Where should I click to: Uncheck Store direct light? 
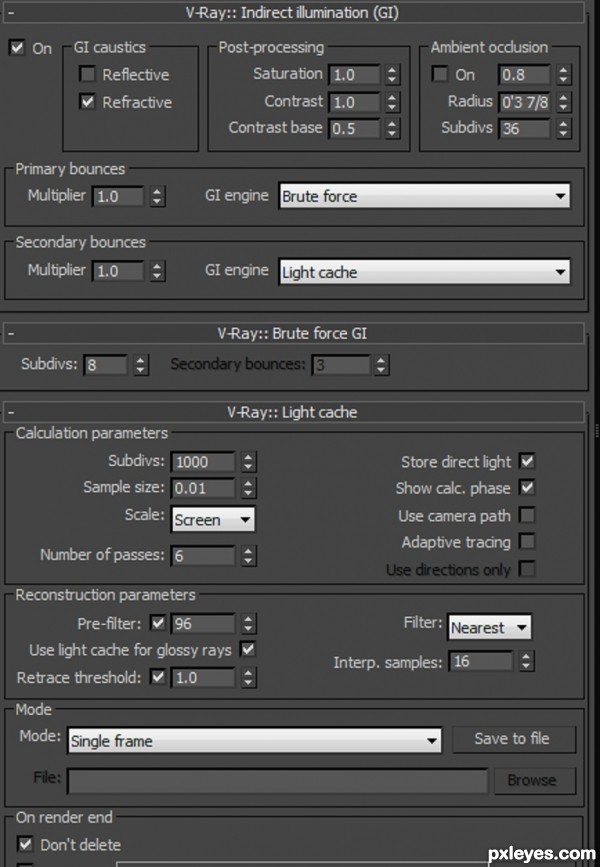(527, 461)
